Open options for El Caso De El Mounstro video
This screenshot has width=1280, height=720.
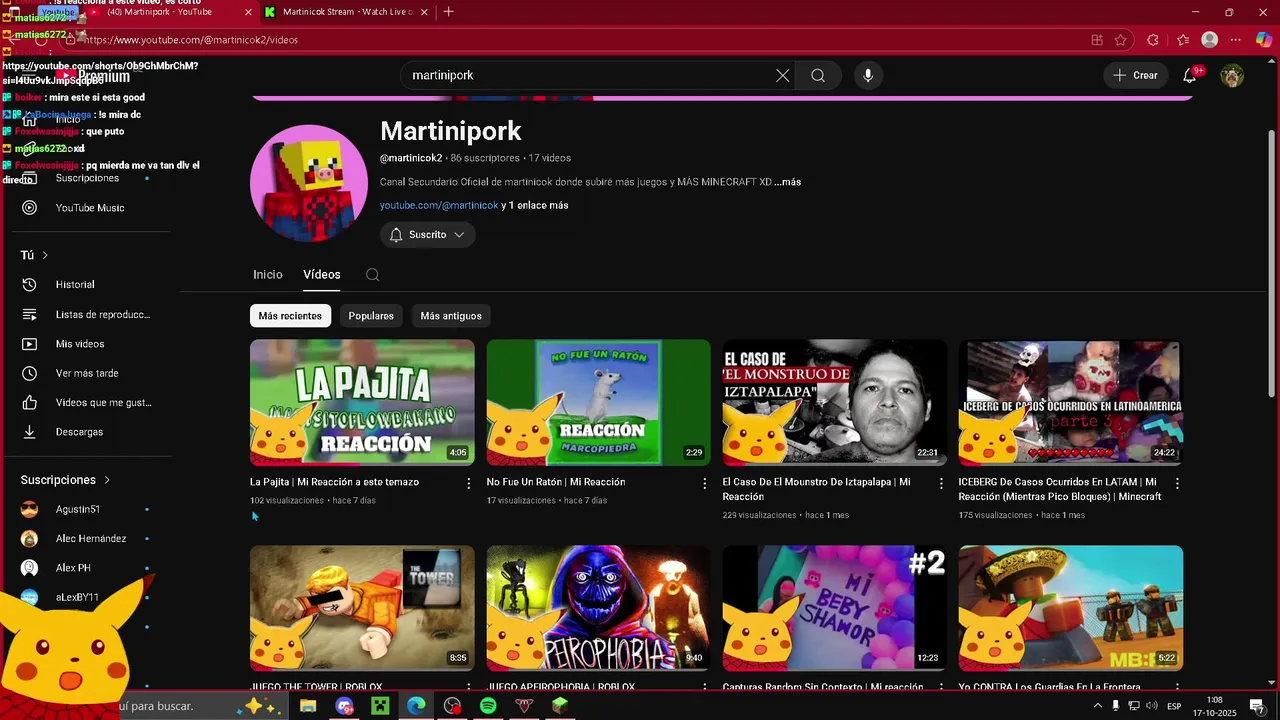coord(940,483)
